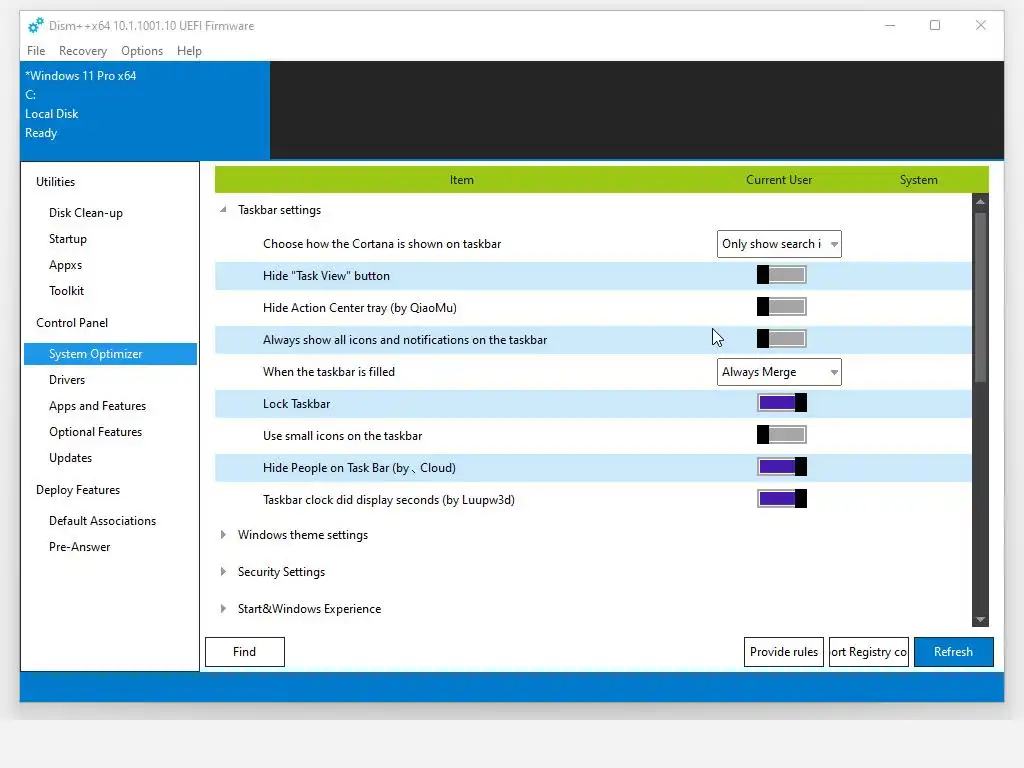Click the Control Panel section heading
Image resolution: width=1024 pixels, height=768 pixels.
[72, 323]
